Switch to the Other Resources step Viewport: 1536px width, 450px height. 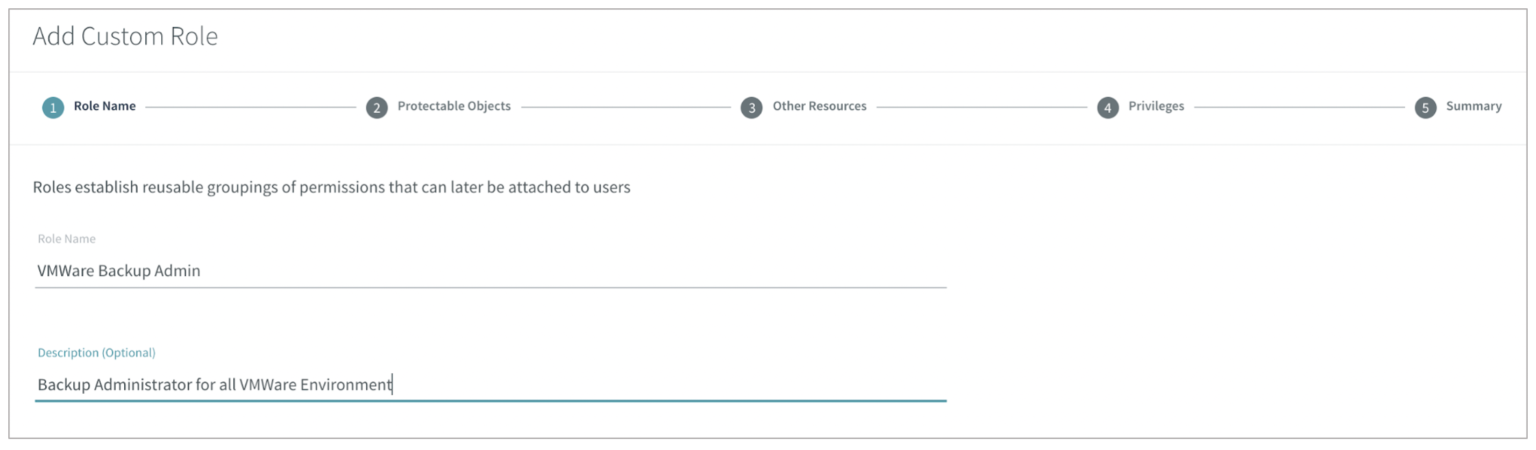click(819, 106)
